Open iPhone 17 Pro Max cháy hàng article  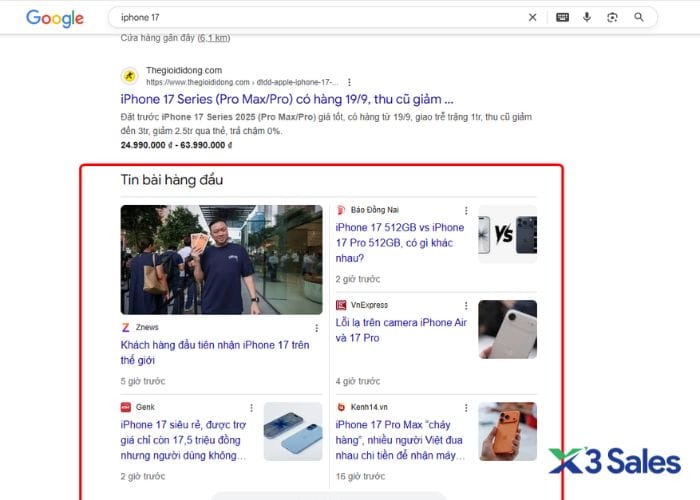coord(400,440)
